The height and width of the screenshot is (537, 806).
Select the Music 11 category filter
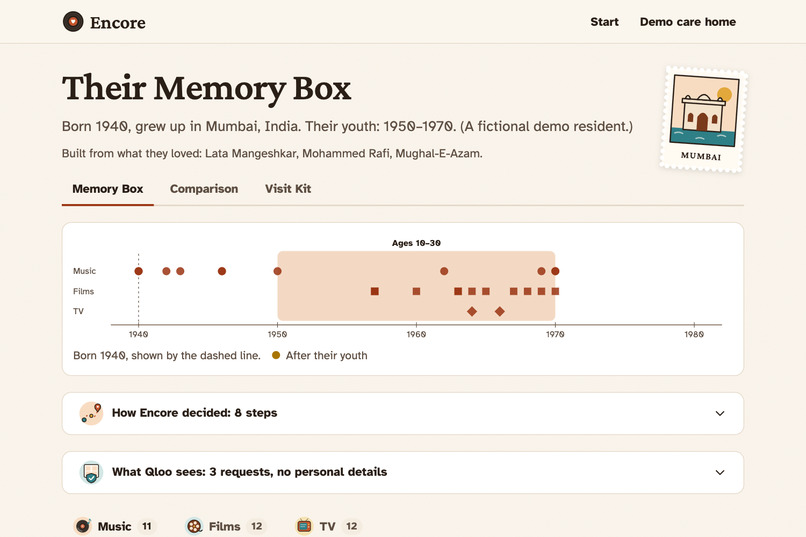(114, 526)
